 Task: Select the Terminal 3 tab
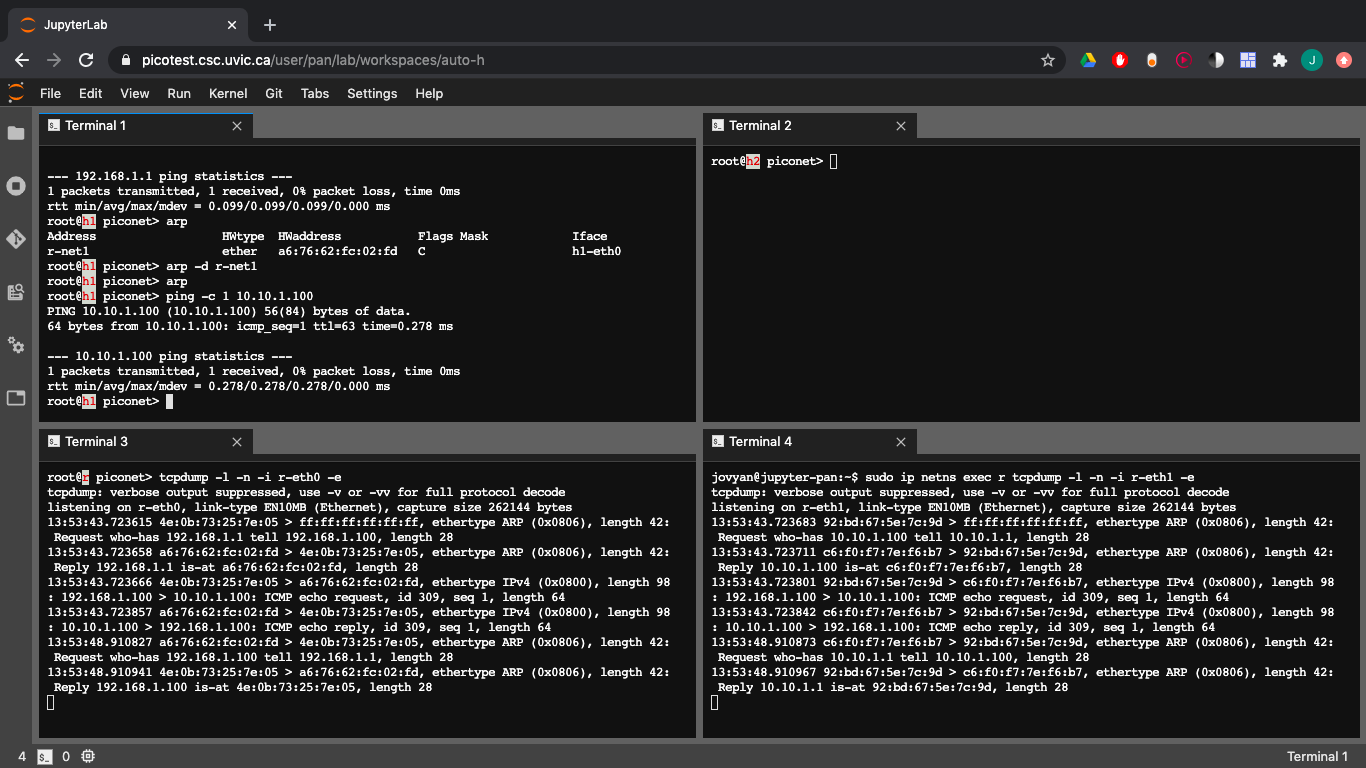pos(96,442)
